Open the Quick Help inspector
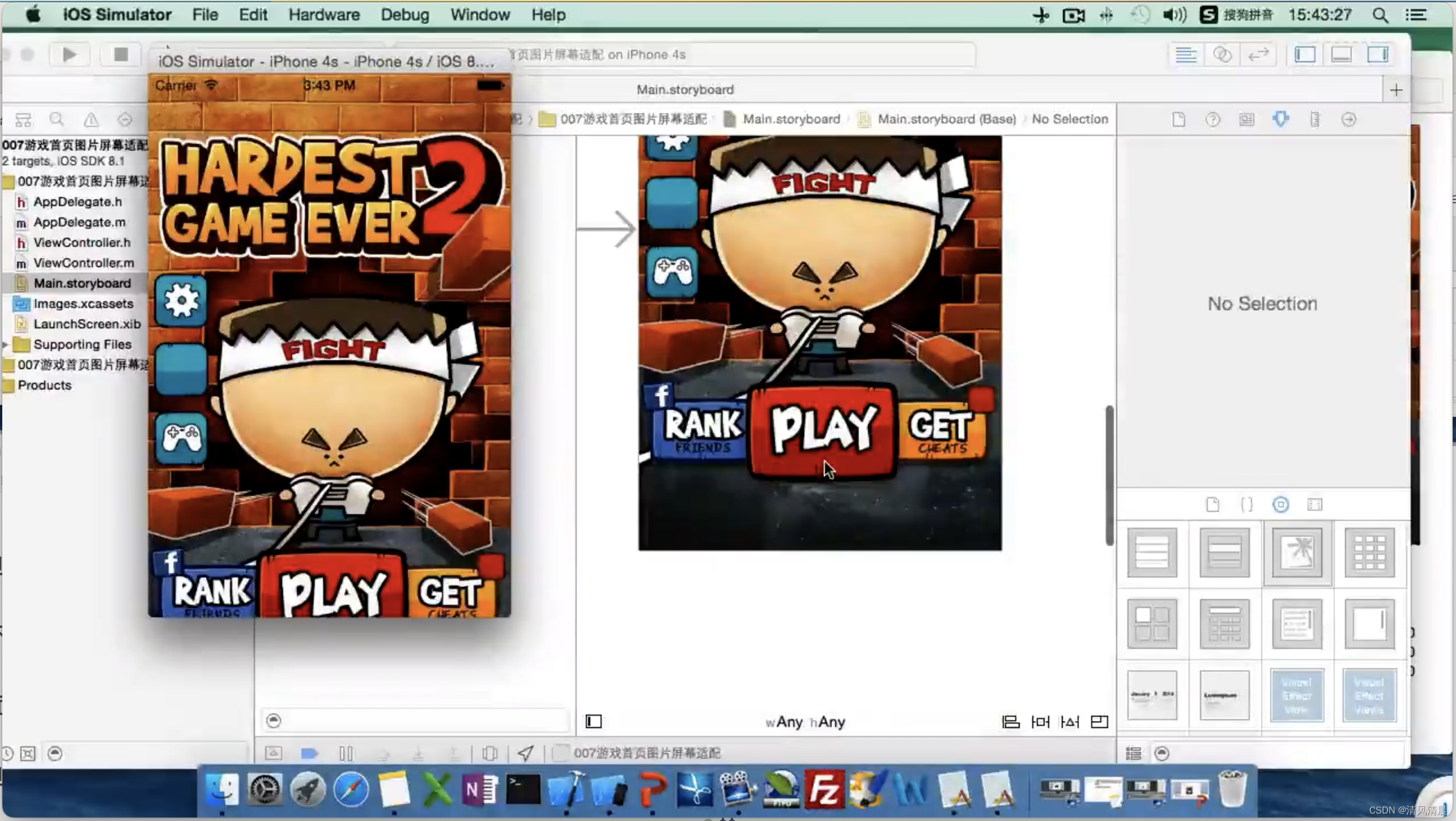This screenshot has height=821, width=1456. (1212, 119)
